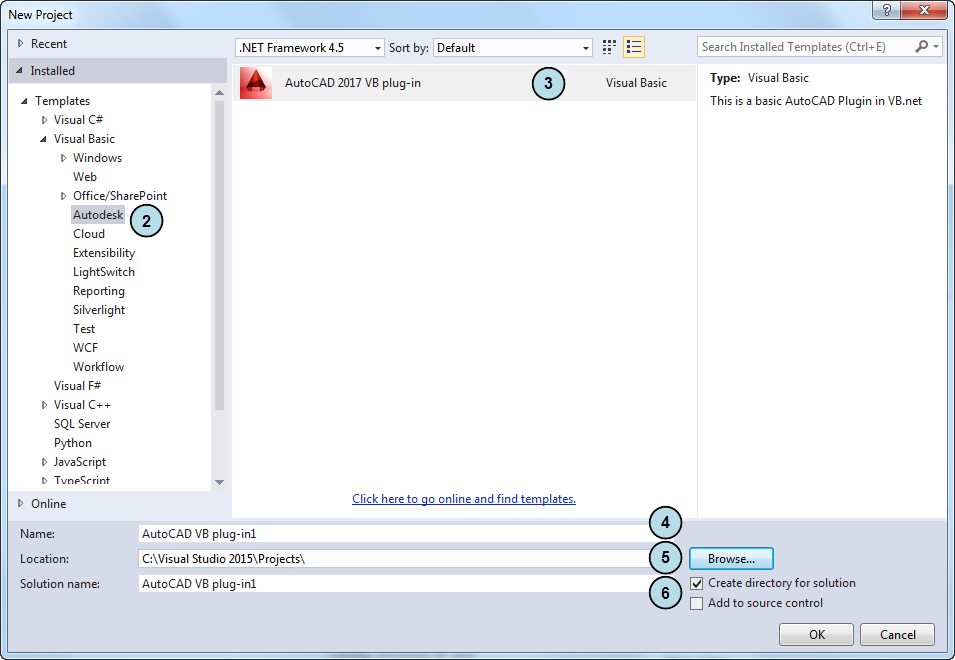The width and height of the screenshot is (955, 660).
Task: Collapse the Installed section
Action: pyautogui.click(x=20, y=71)
